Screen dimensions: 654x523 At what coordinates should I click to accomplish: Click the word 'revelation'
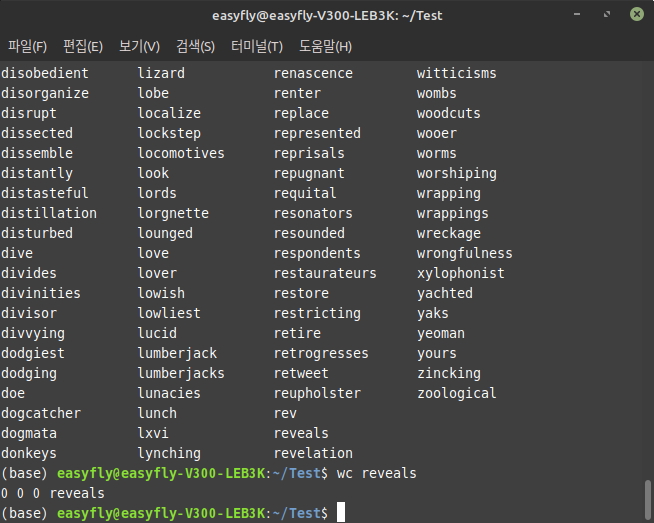[313, 454]
